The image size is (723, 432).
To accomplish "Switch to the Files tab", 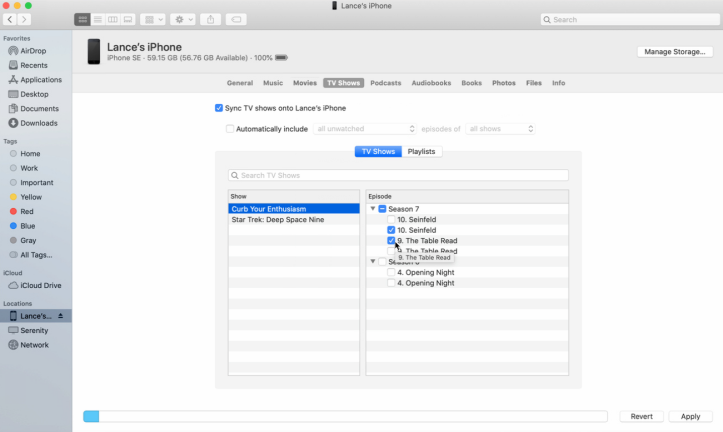I will pyautogui.click(x=533, y=83).
